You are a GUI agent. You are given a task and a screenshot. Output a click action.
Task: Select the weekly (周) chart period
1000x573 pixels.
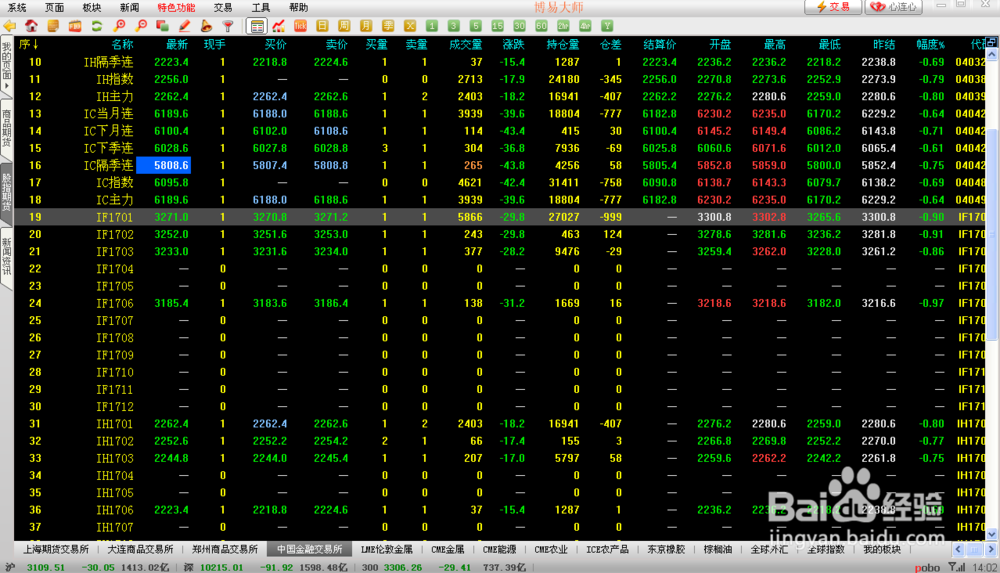[344, 26]
